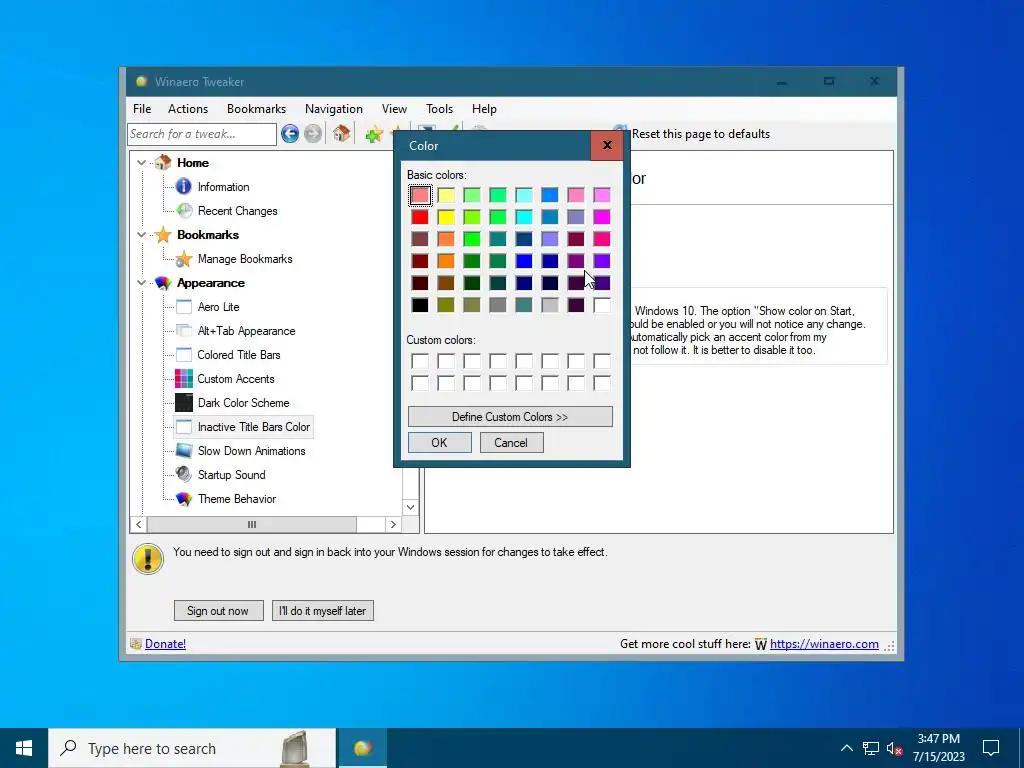This screenshot has width=1024, height=768.
Task: Click the tree's scroll-right arrow
Action: 393,524
